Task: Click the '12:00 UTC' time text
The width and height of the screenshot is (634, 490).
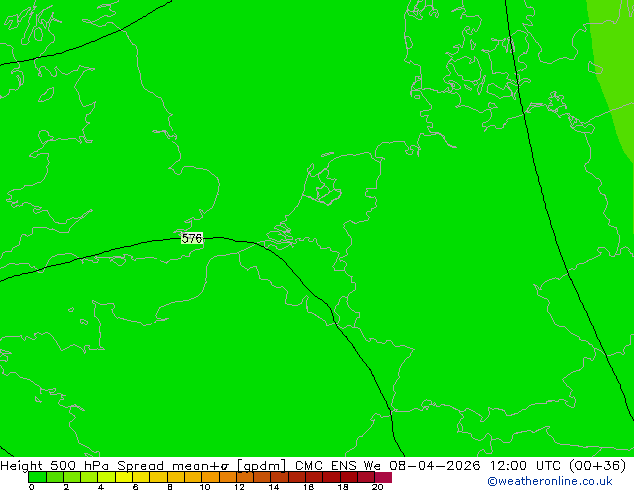Action: 525,466
